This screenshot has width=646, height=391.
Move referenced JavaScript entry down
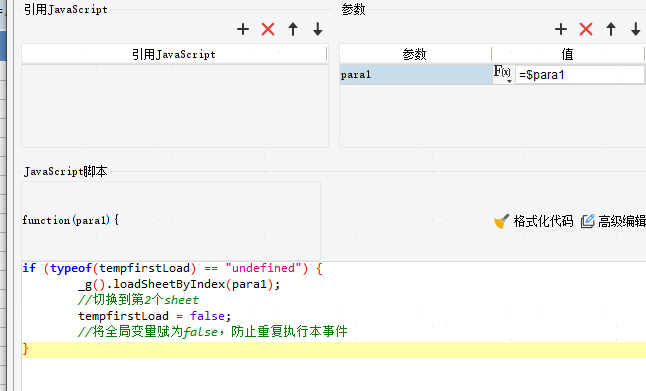pos(318,29)
